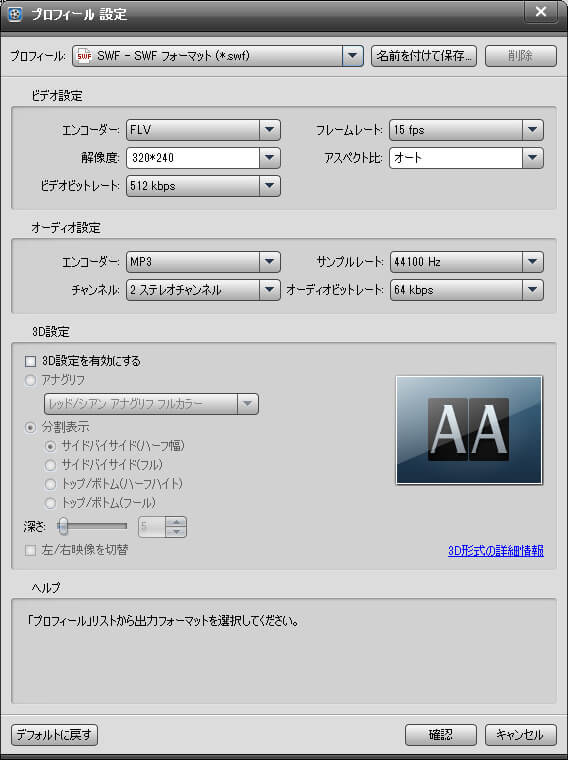Viewport: 568px width, 760px height.
Task: Select サイドバイサイド(フル) radio option
Action: click(50, 465)
